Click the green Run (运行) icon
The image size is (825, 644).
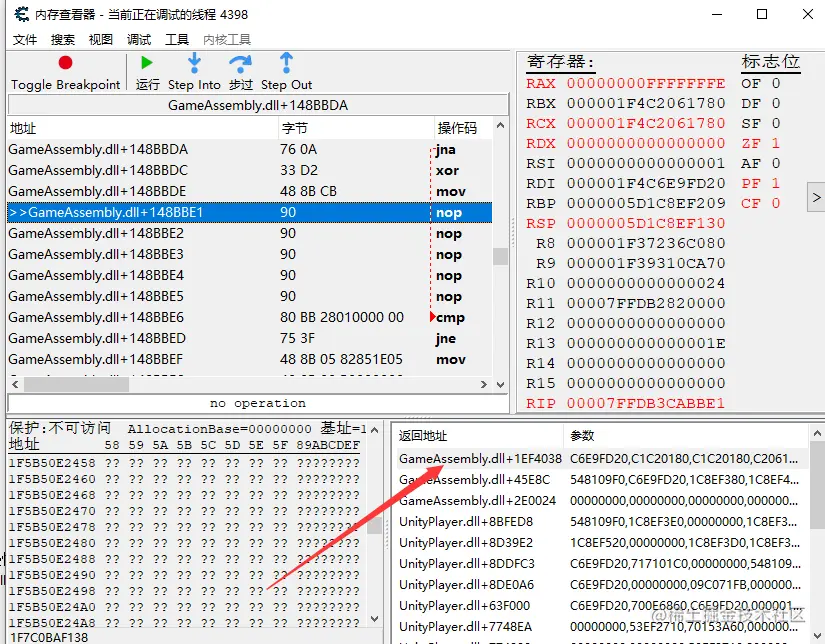(147, 63)
